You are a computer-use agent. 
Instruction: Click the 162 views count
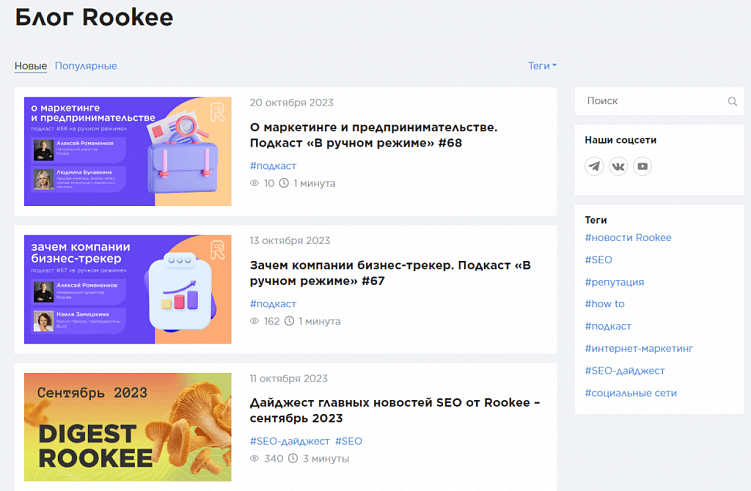pos(272,321)
